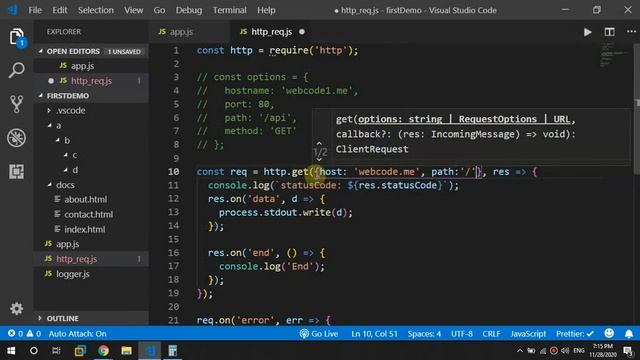The height and width of the screenshot is (360, 640).
Task: Show next signature in parameter hint
Action: [x=319, y=160]
